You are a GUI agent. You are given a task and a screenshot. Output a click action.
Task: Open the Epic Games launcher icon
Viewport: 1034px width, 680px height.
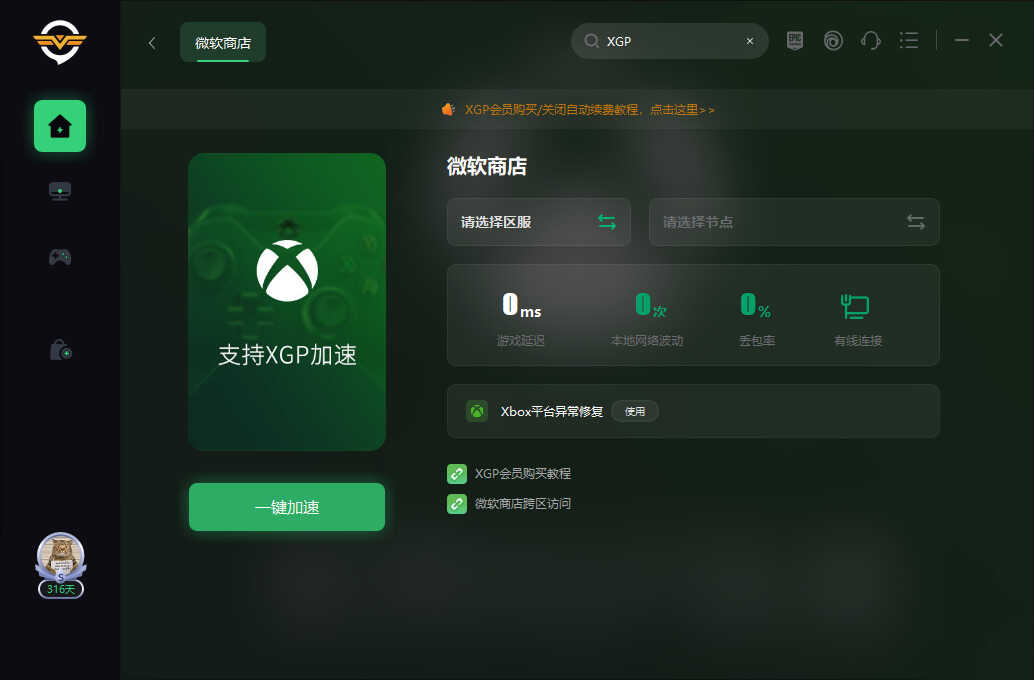(795, 41)
